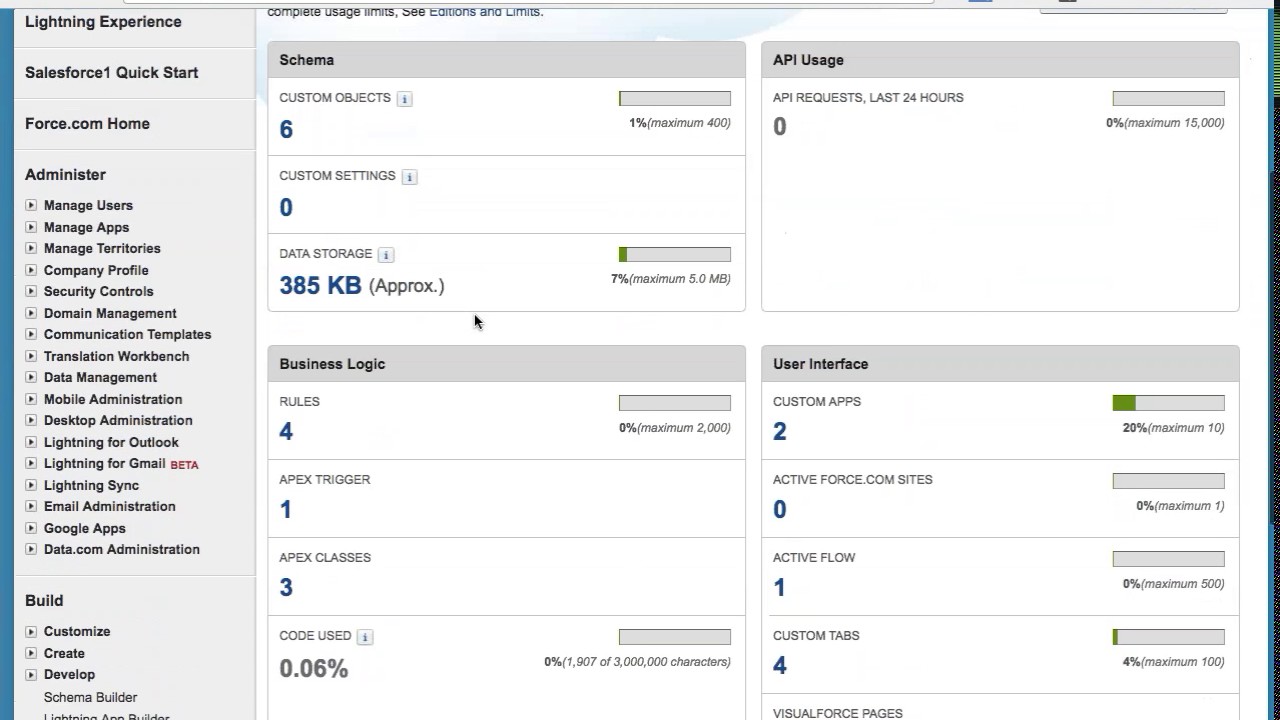The width and height of the screenshot is (1280, 720).
Task: Click the Business Logic panel header
Action: 507,364
